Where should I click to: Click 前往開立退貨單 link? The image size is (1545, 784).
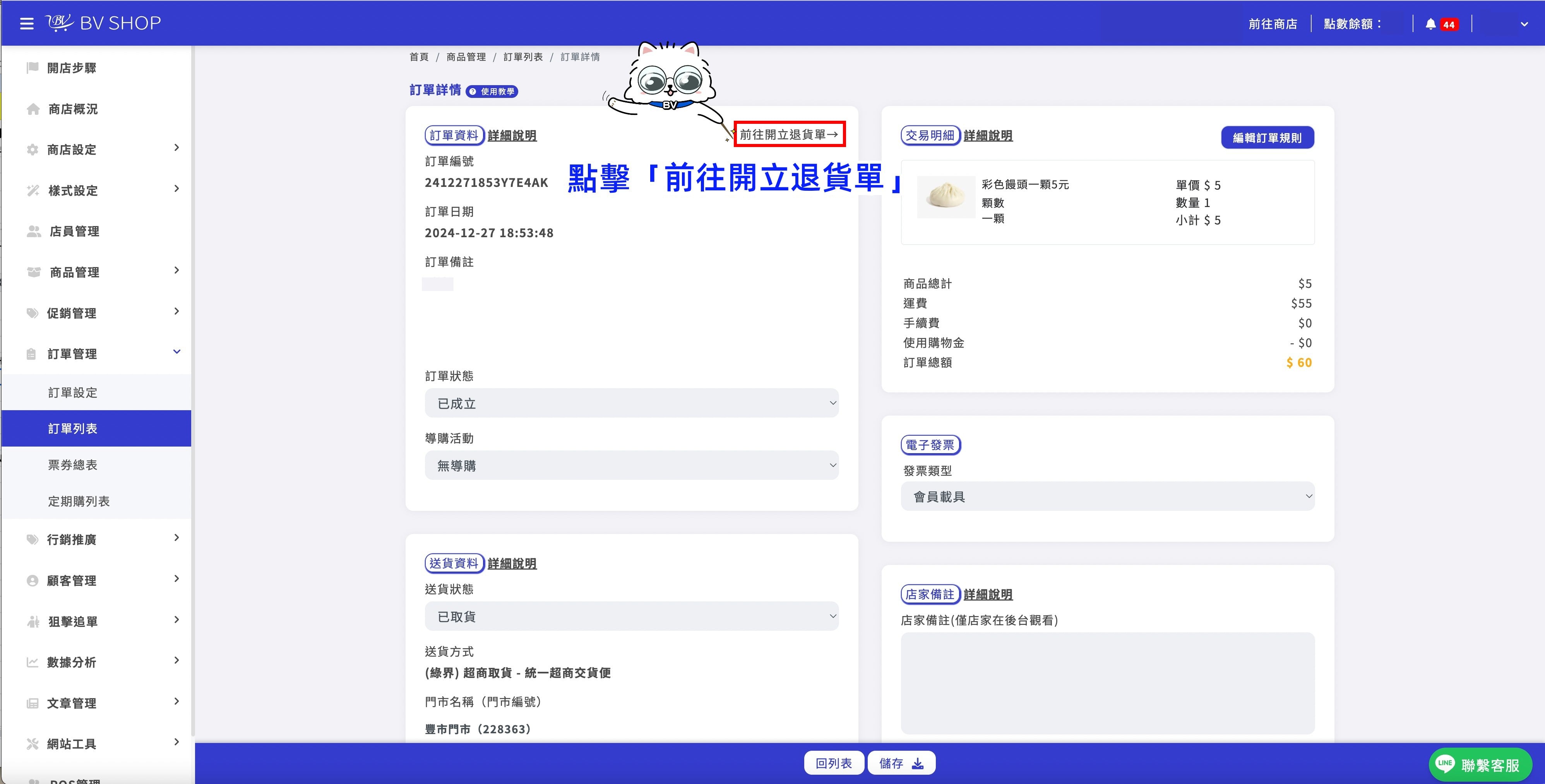(x=789, y=134)
